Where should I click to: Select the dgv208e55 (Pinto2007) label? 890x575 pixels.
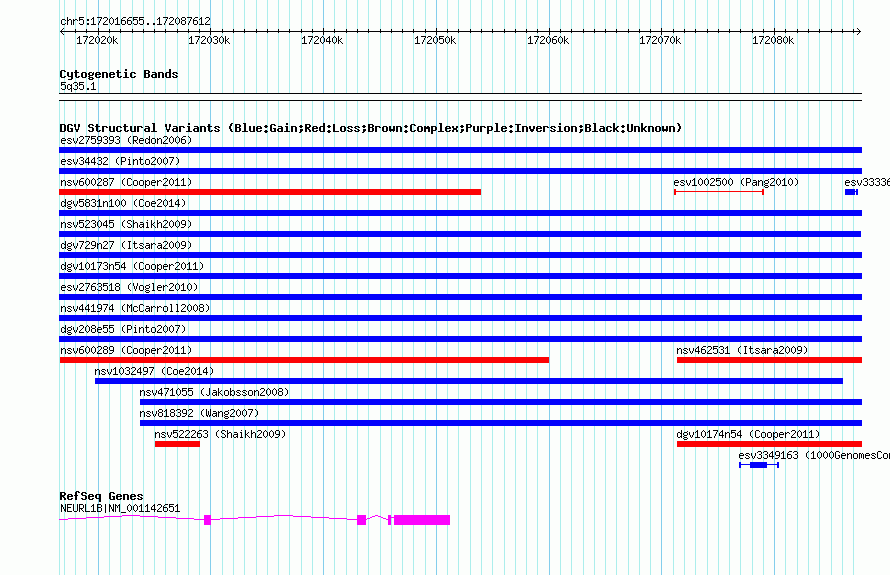click(x=123, y=329)
